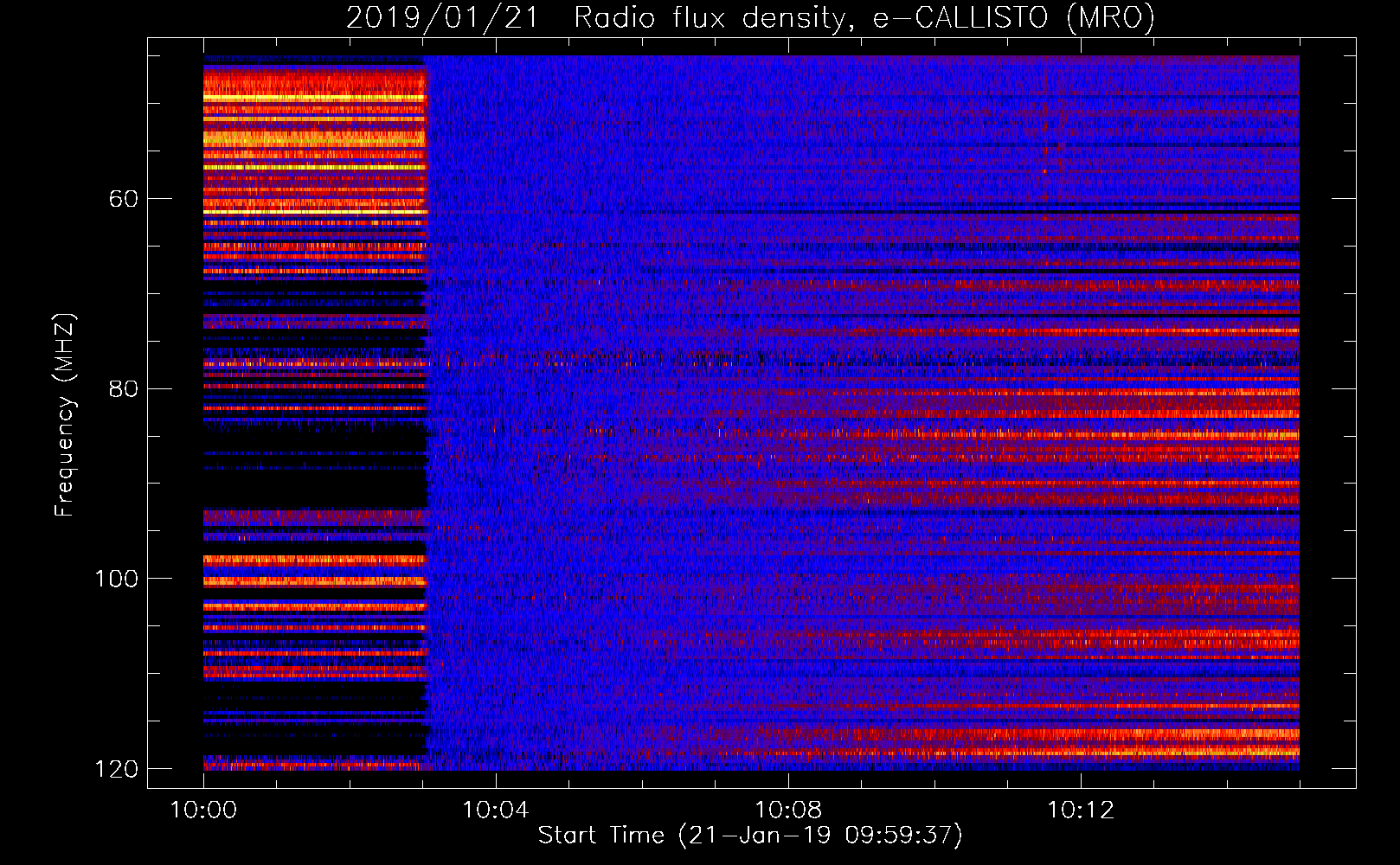This screenshot has width=1400, height=865.
Task: Click the '100' frequency tick label
Action: click(116, 579)
